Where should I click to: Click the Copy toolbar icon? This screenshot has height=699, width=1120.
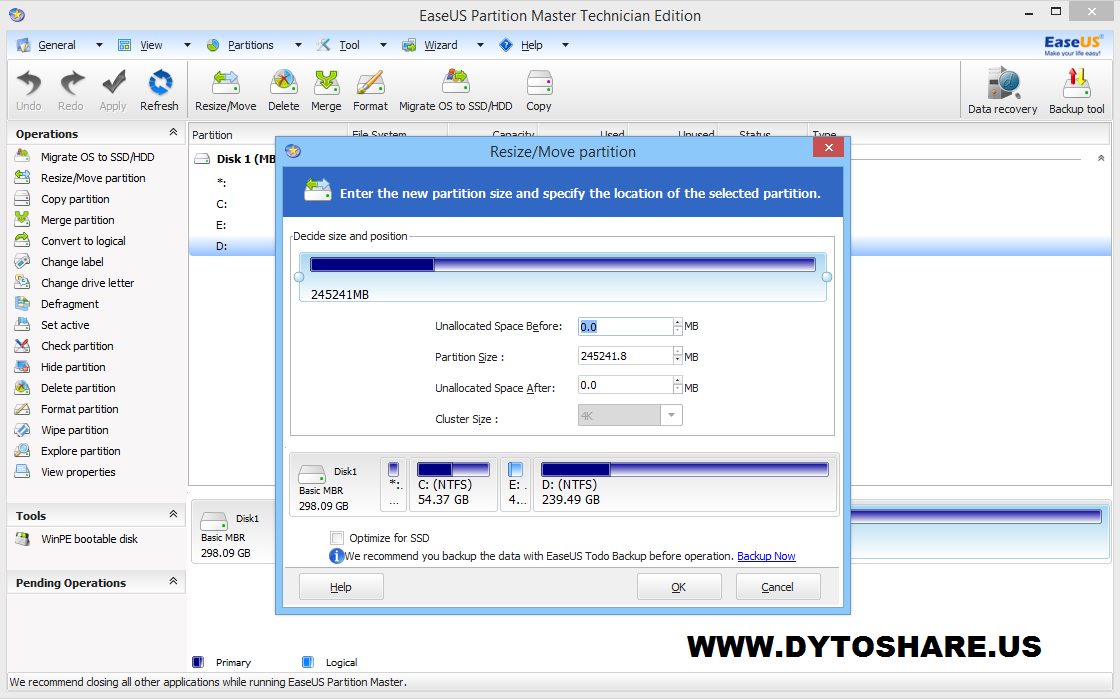click(539, 90)
